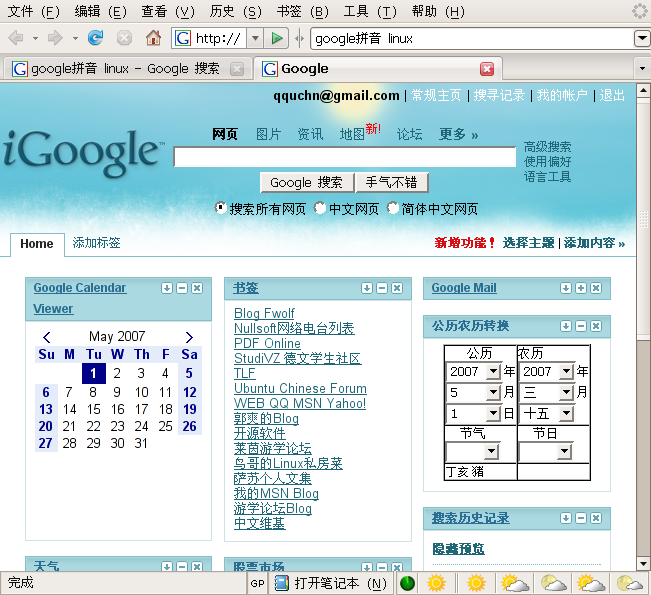Open the 节日 dropdown
This screenshot has height=595, width=651.
564,451
